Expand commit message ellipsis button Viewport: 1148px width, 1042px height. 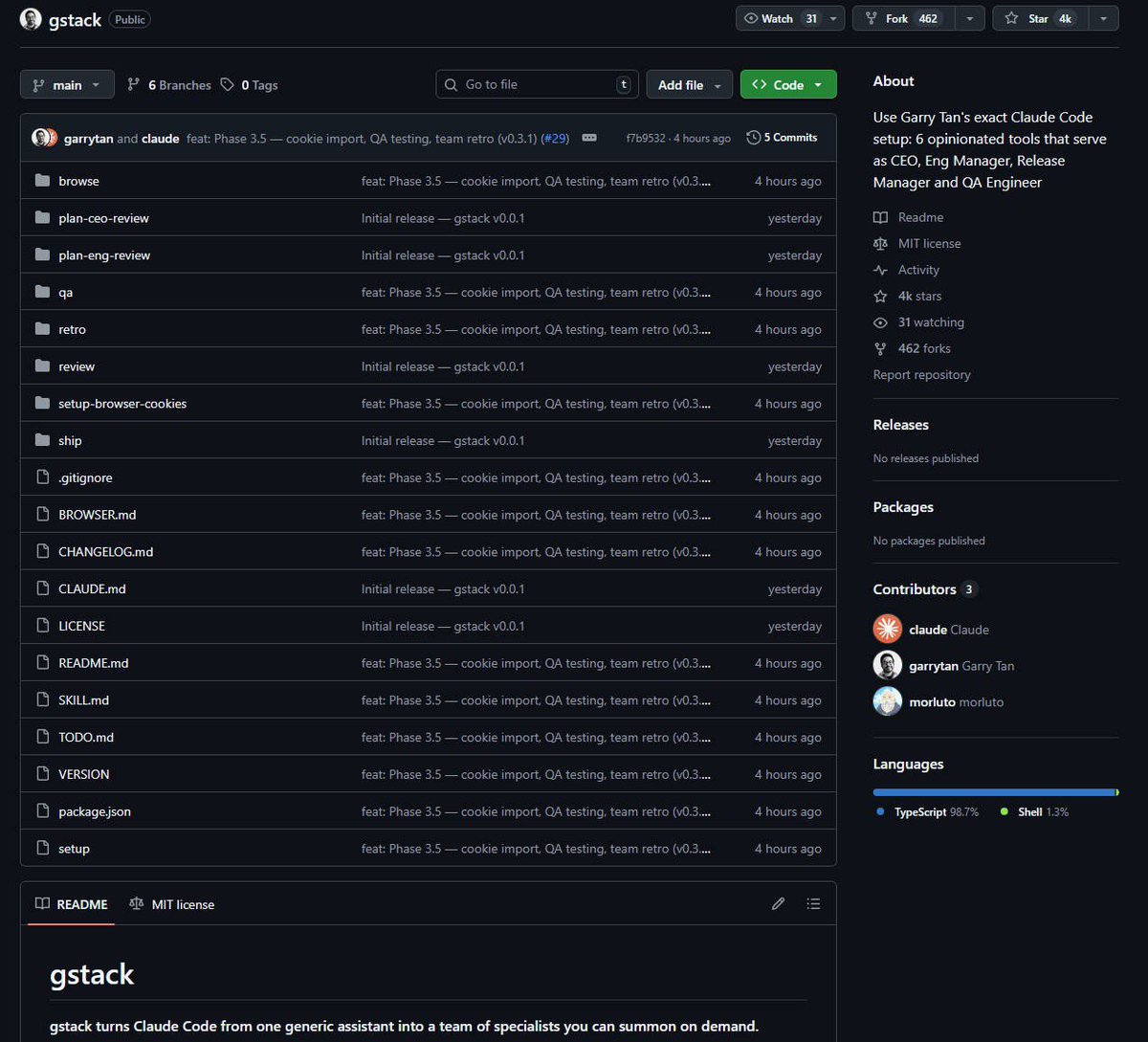point(589,138)
